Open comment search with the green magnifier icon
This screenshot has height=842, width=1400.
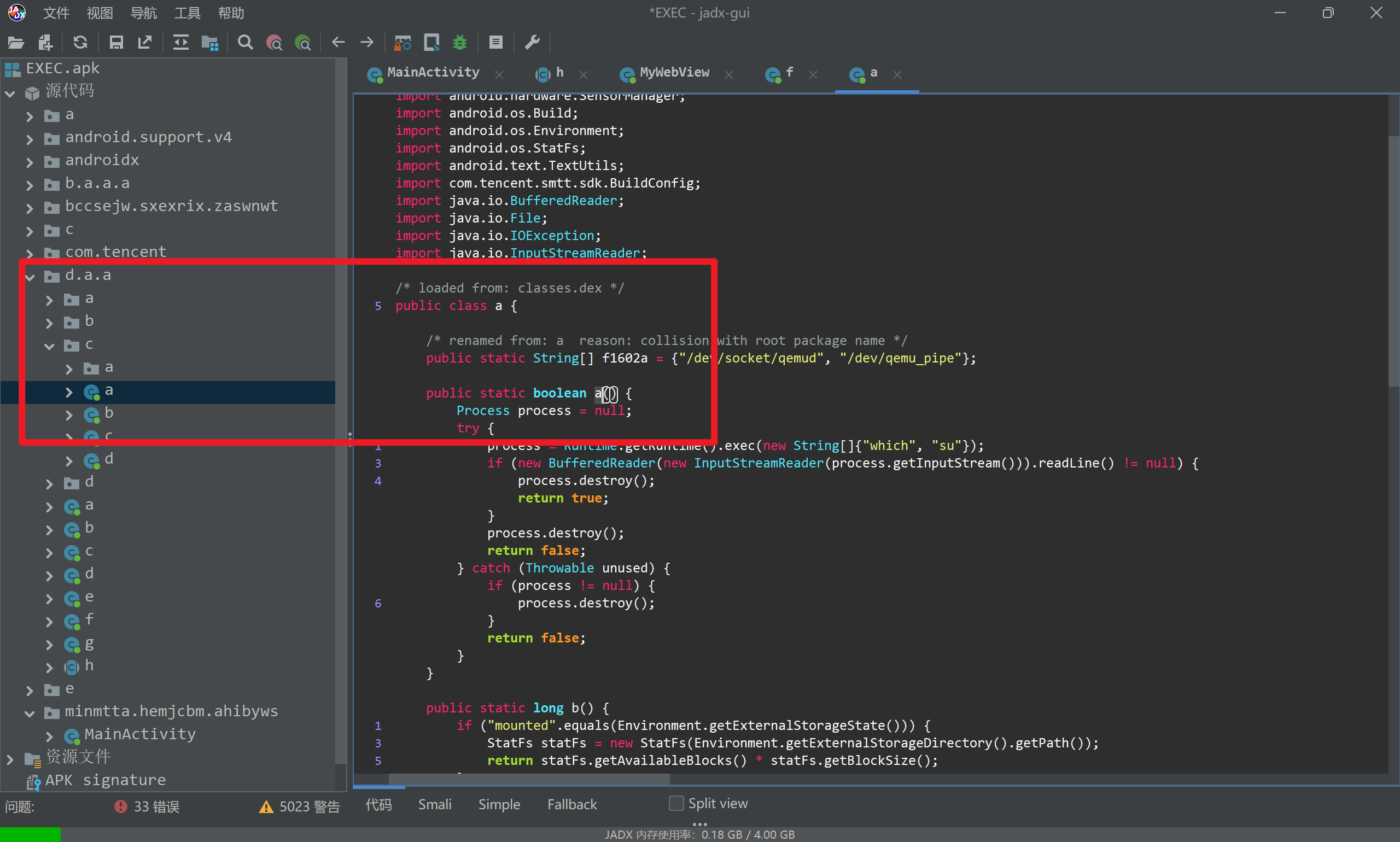[303, 42]
